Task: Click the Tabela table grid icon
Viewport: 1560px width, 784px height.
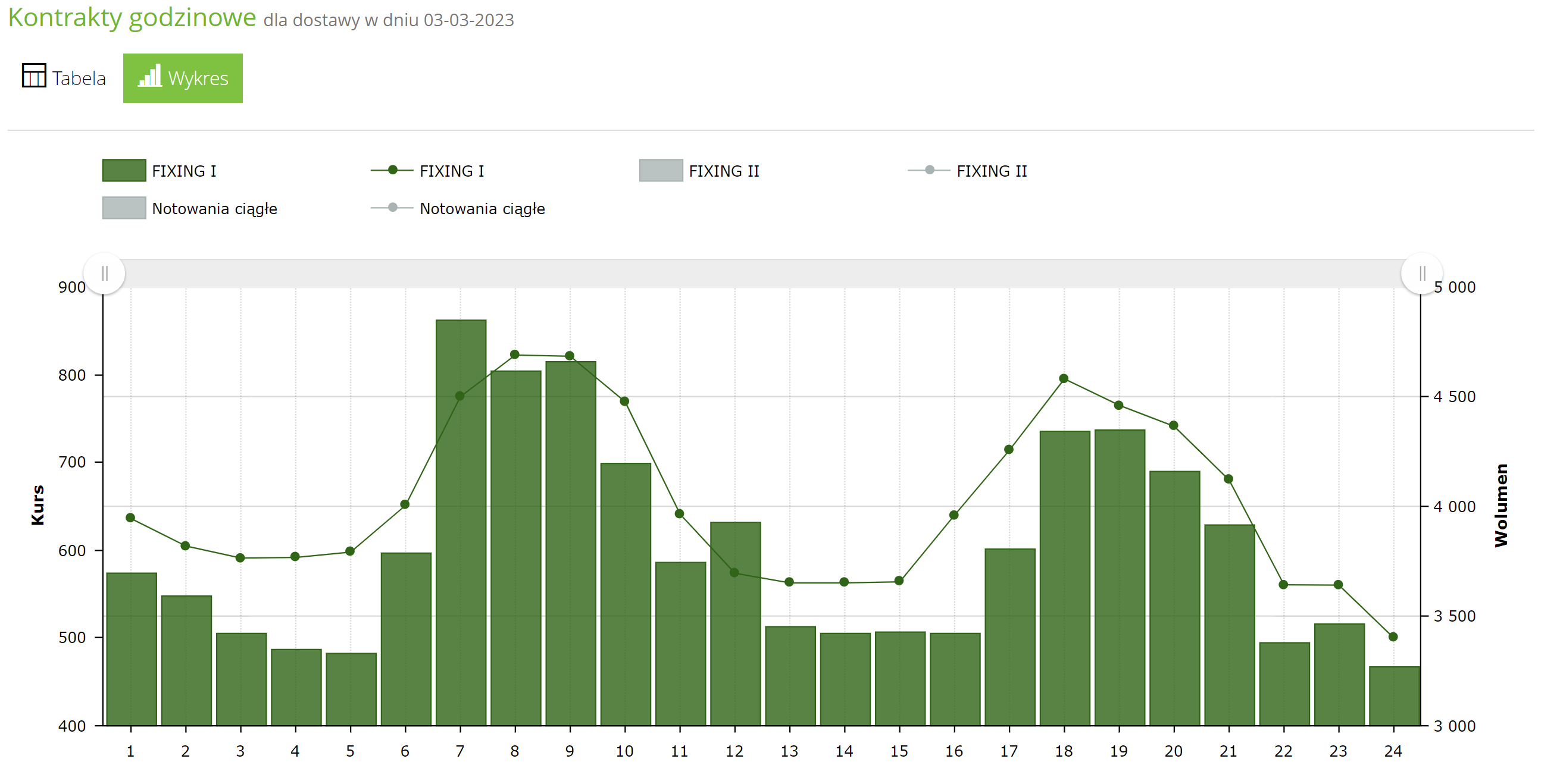Action: click(34, 76)
